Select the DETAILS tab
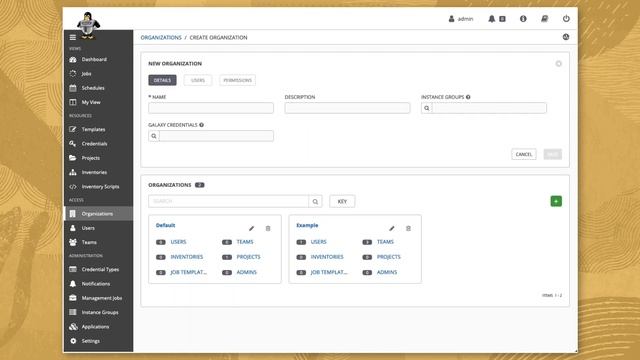The width and height of the screenshot is (640, 360). pyautogui.click(x=162, y=80)
